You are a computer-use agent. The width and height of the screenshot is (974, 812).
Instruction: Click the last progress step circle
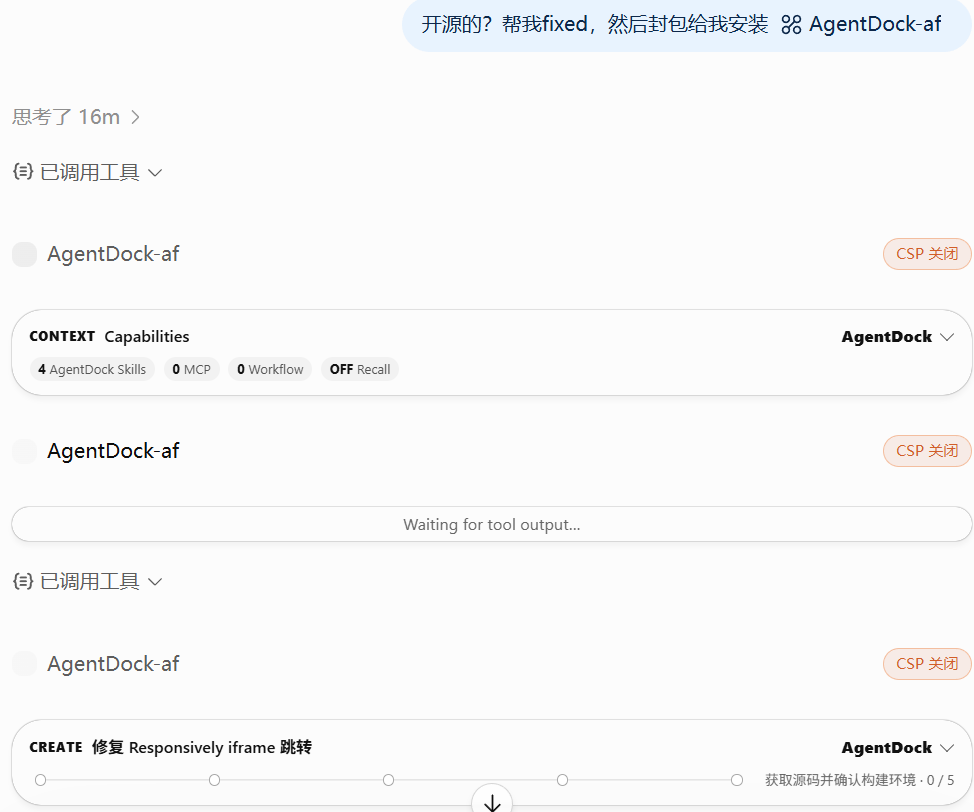click(737, 780)
